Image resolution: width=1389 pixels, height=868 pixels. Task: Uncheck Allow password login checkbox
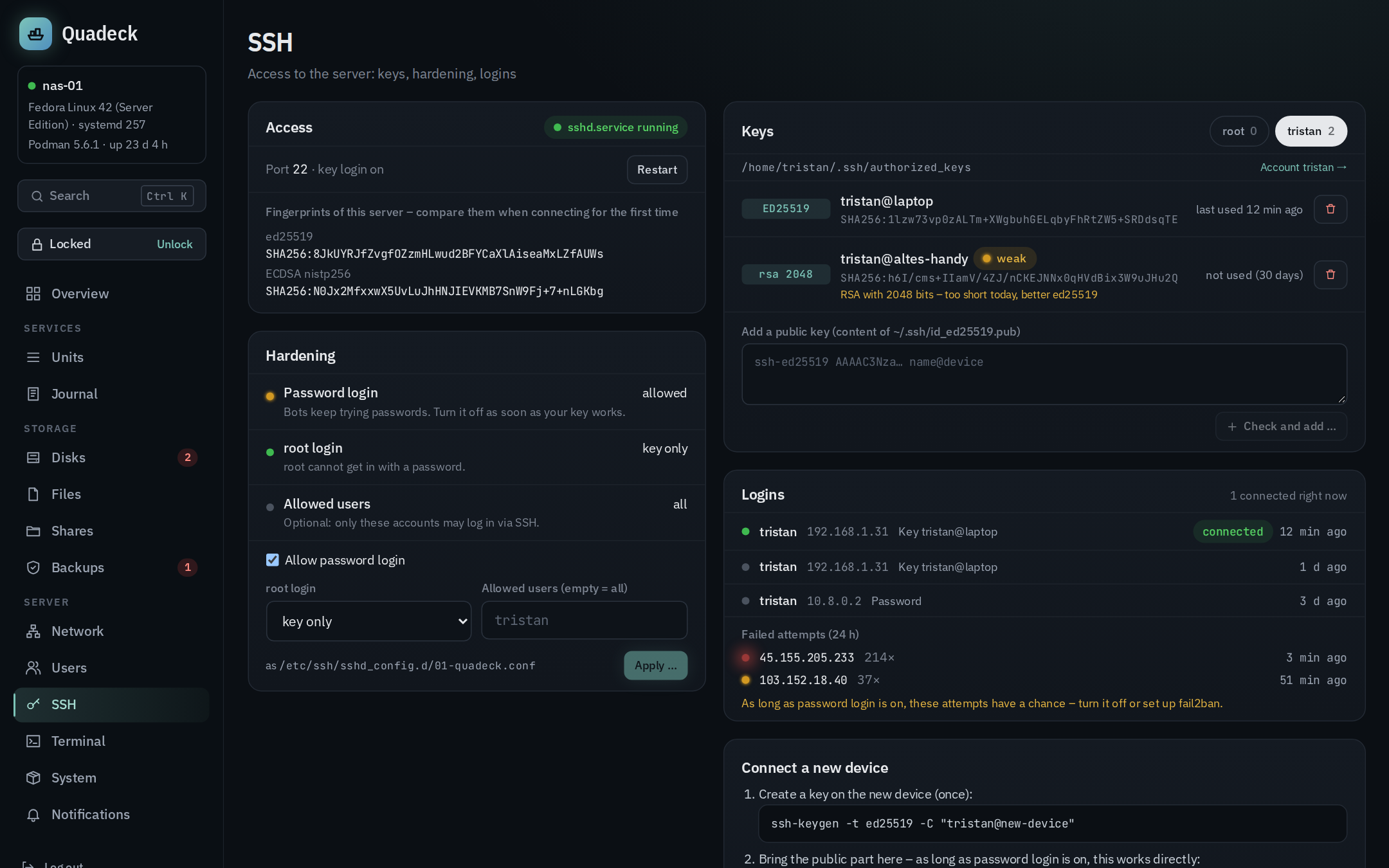click(x=273, y=560)
